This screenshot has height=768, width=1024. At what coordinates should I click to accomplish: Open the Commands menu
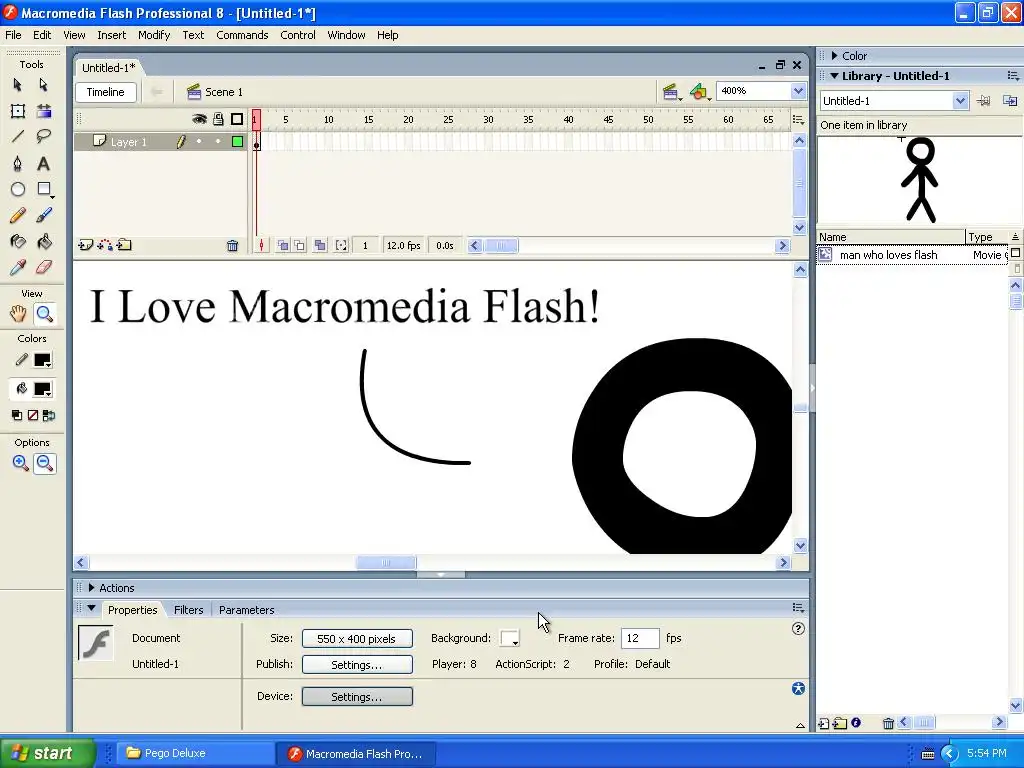coord(242,35)
